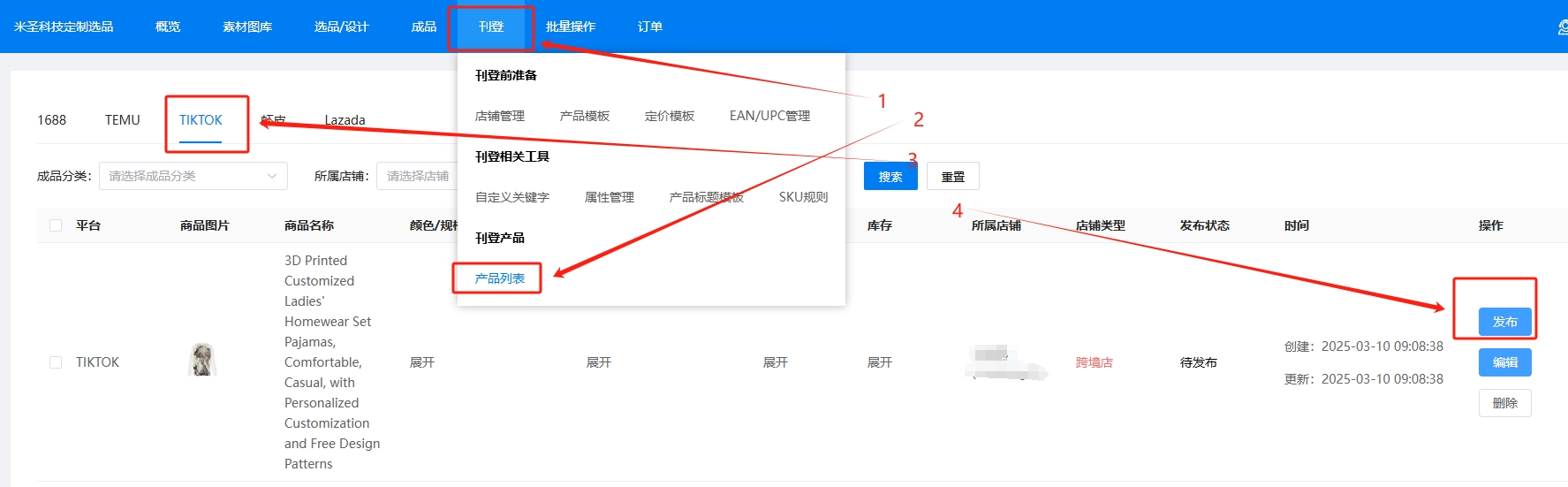Open 店铺管理 in the 刊登 menu

(500, 116)
